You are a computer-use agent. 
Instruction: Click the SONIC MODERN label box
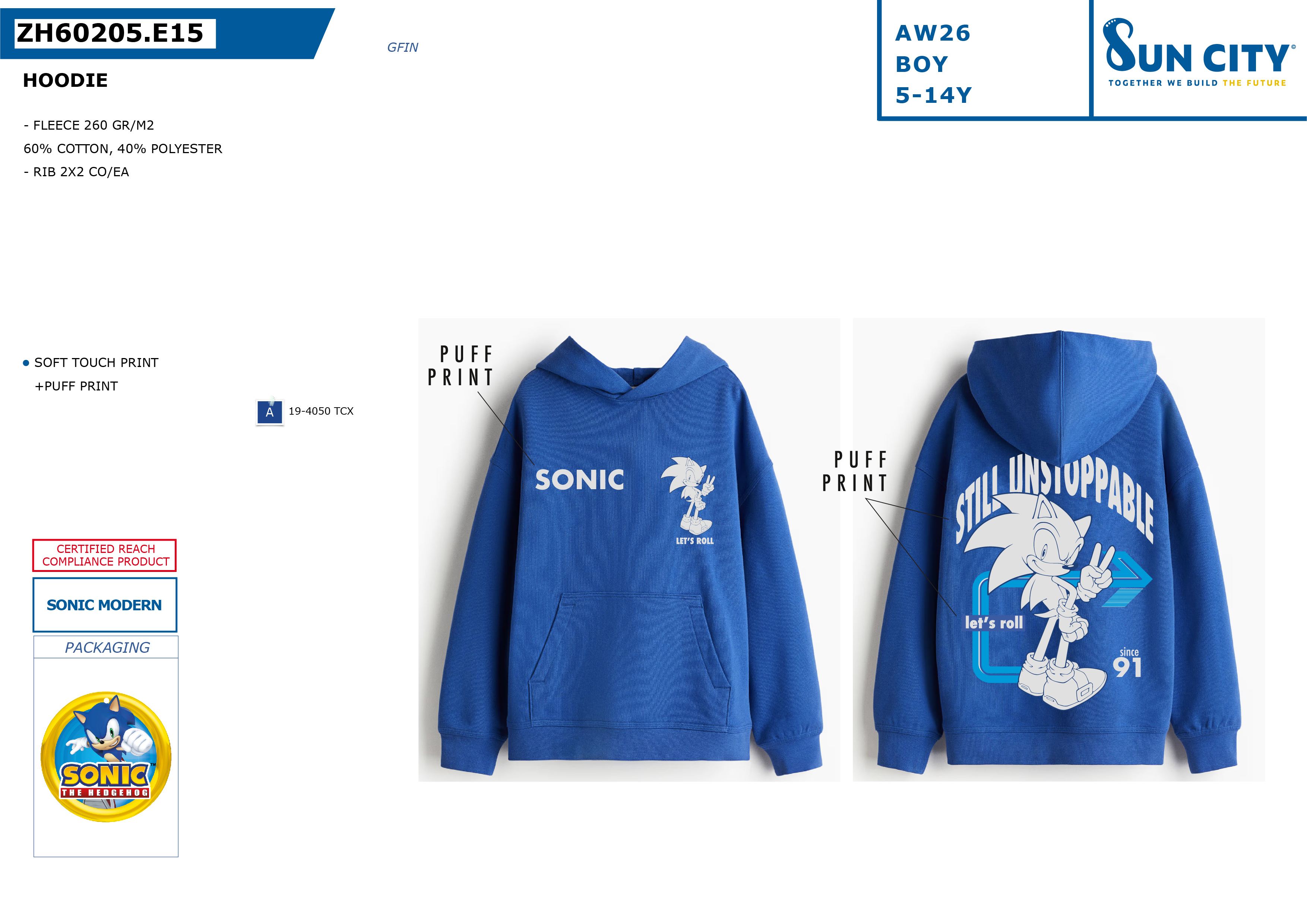pos(105,605)
